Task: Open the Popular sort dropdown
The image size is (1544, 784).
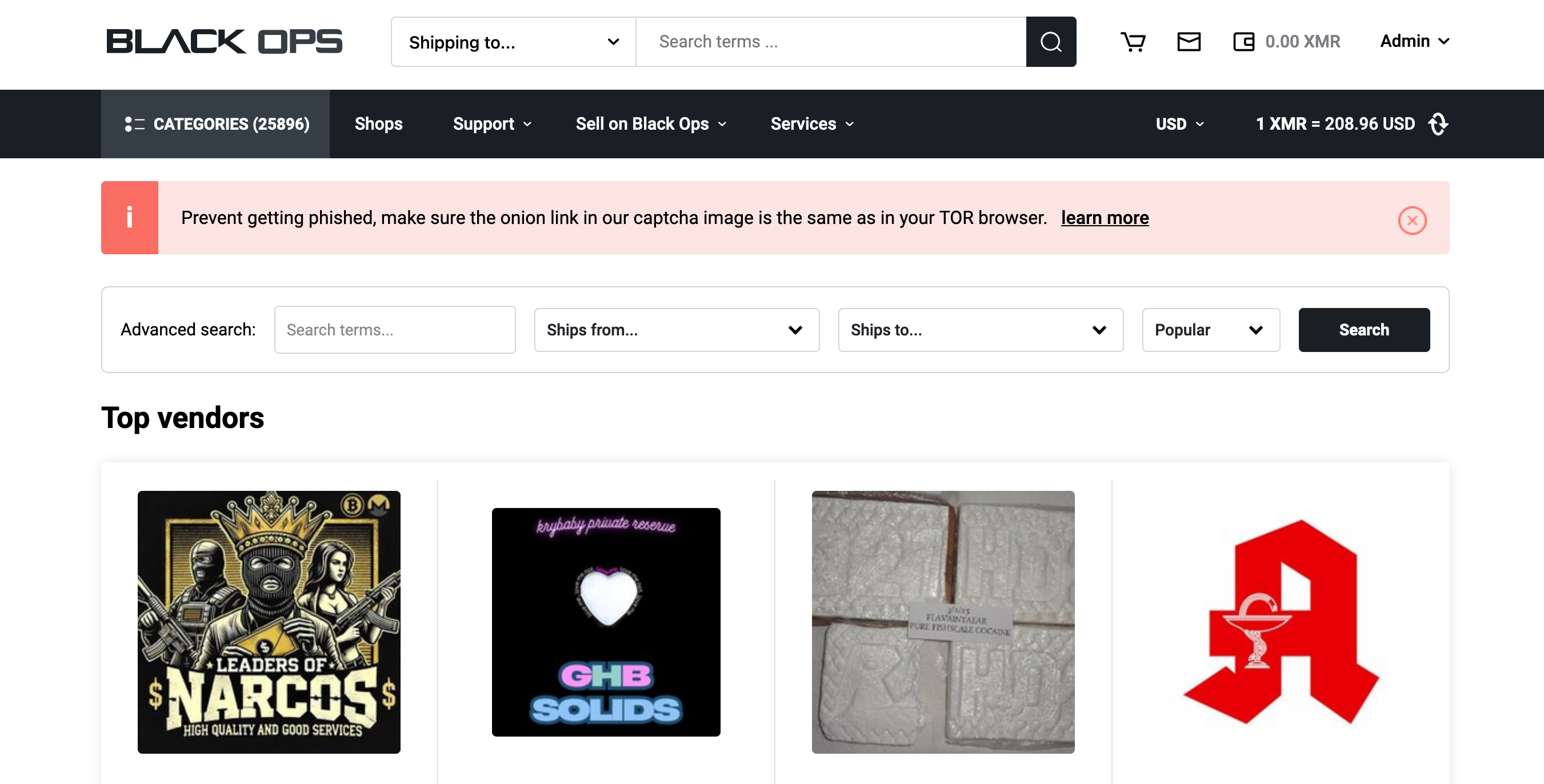Action: tap(1210, 330)
